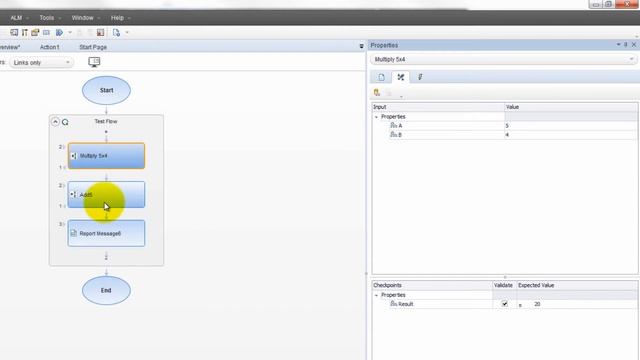Open the Help menu
The height and width of the screenshot is (360, 640).
tap(117, 18)
